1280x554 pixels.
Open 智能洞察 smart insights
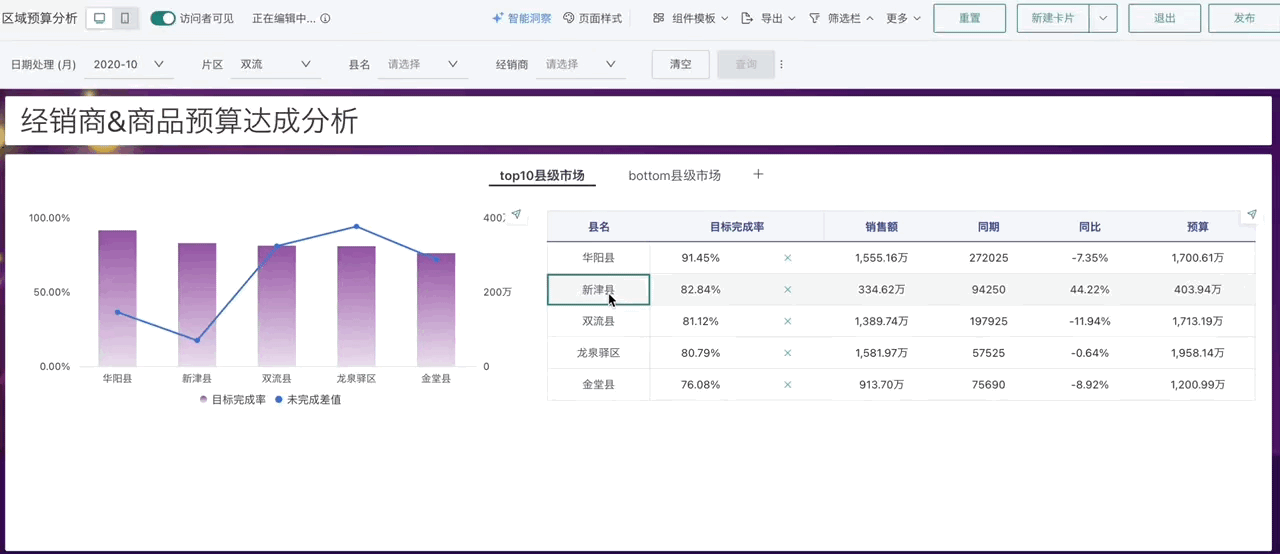[521, 18]
